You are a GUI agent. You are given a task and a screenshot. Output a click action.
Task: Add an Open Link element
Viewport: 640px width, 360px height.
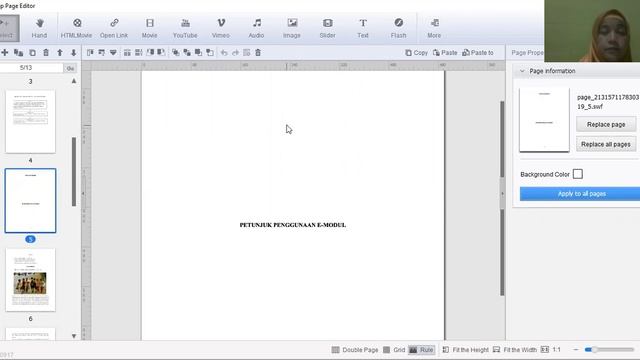[114, 28]
